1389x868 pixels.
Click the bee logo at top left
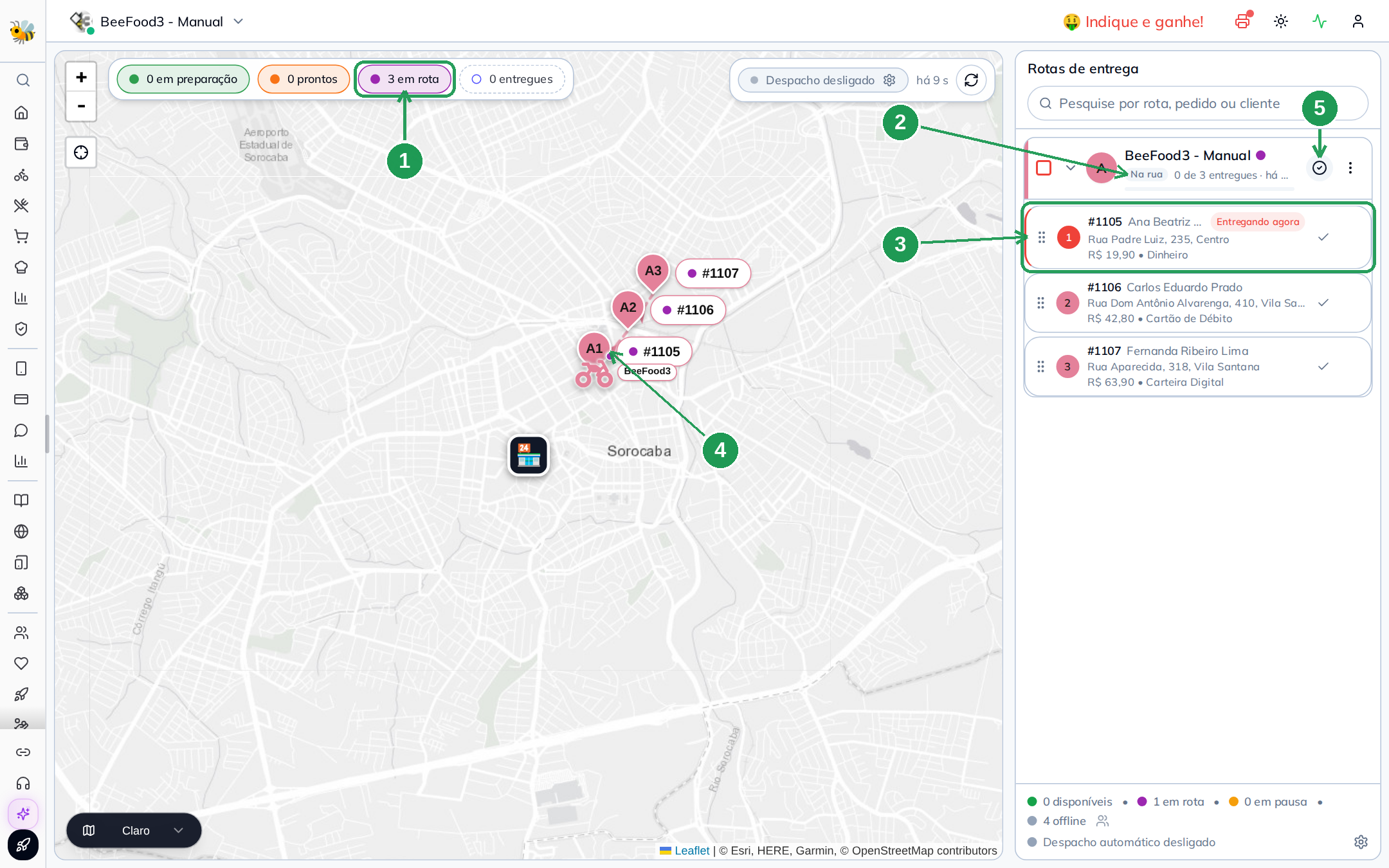tap(23, 31)
